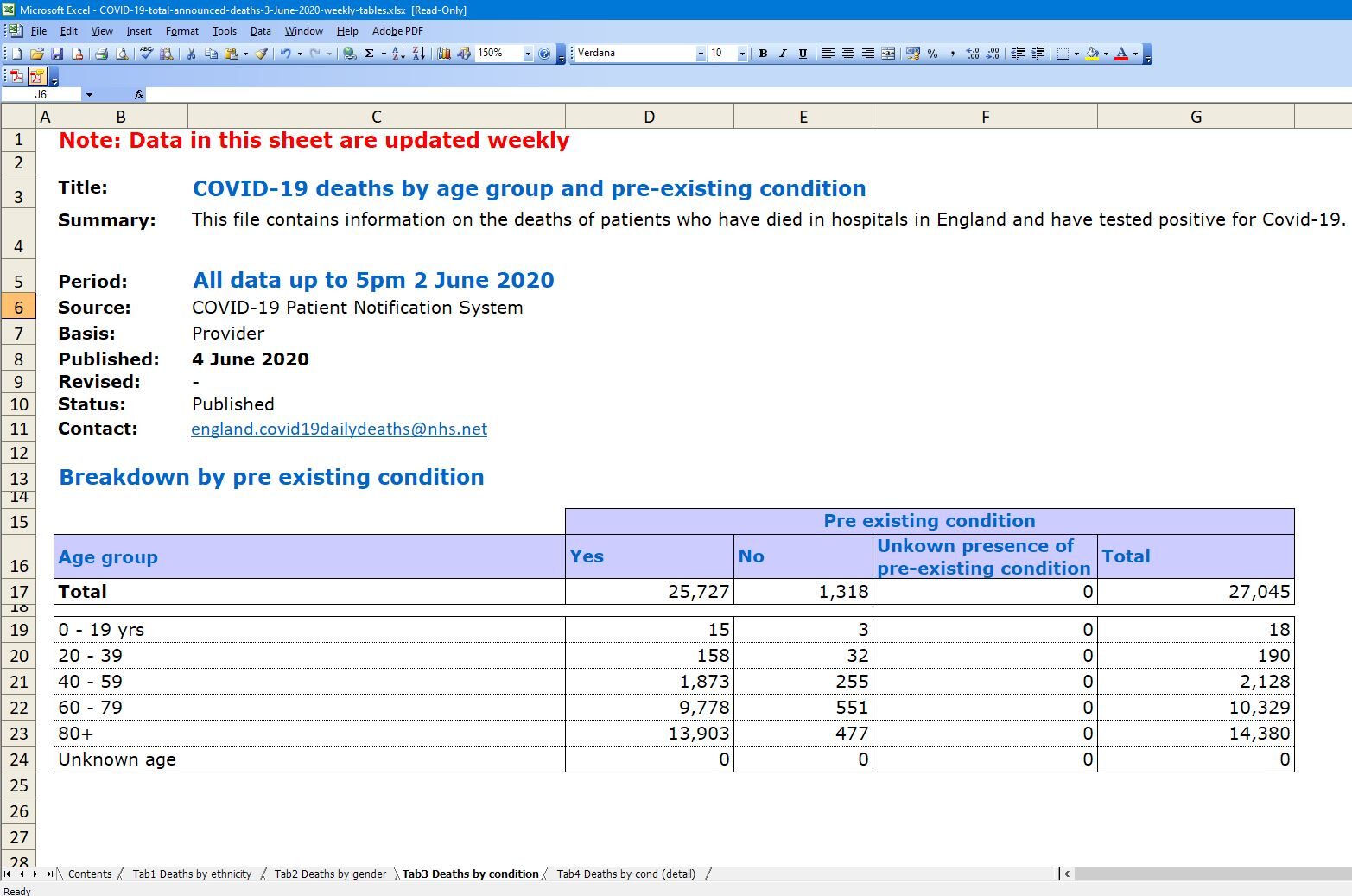
Task: Sort ascending A to Z
Action: (398, 54)
